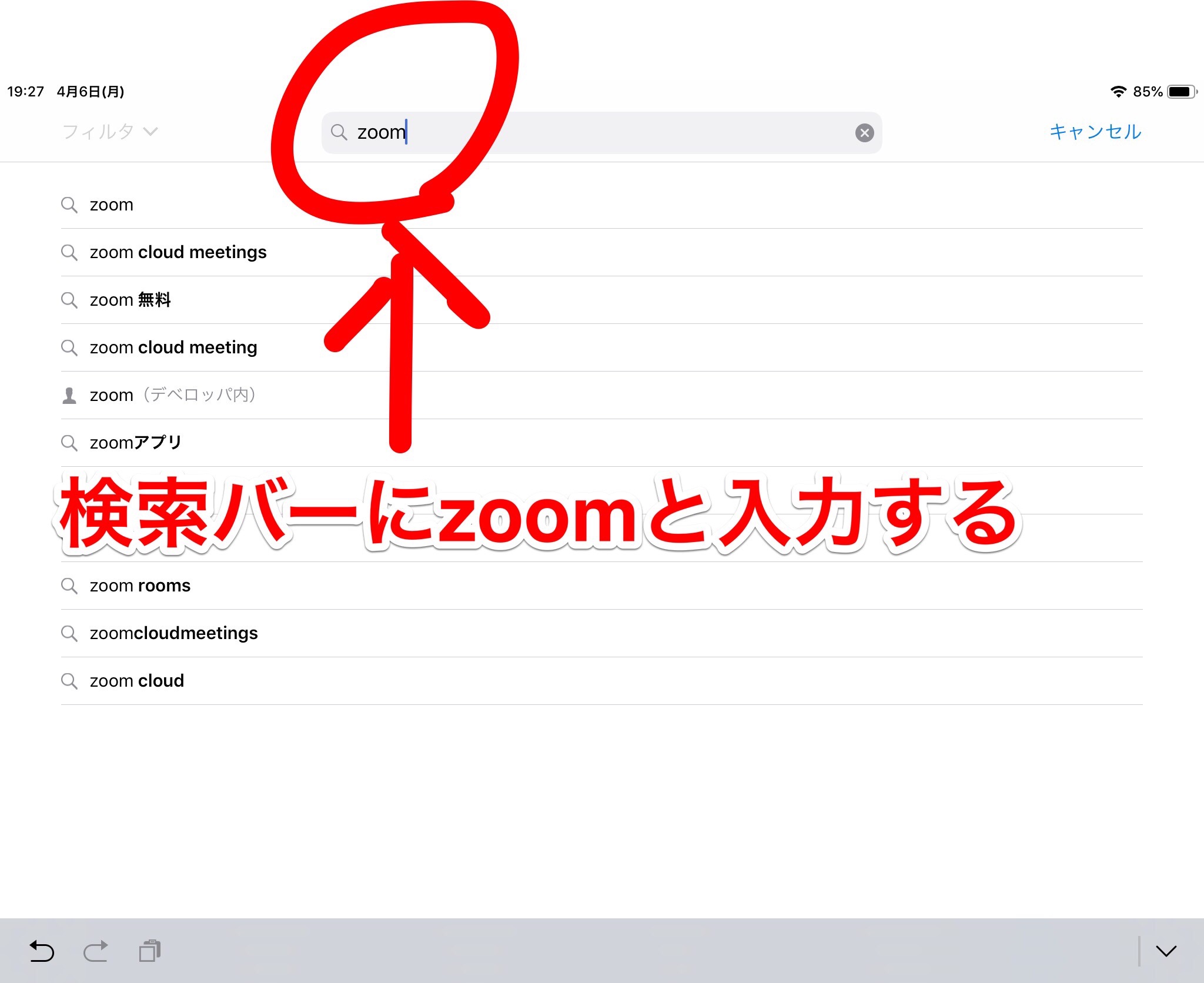1204x983 pixels.
Task: Click the magnifier icon in search bar
Action: [x=339, y=132]
